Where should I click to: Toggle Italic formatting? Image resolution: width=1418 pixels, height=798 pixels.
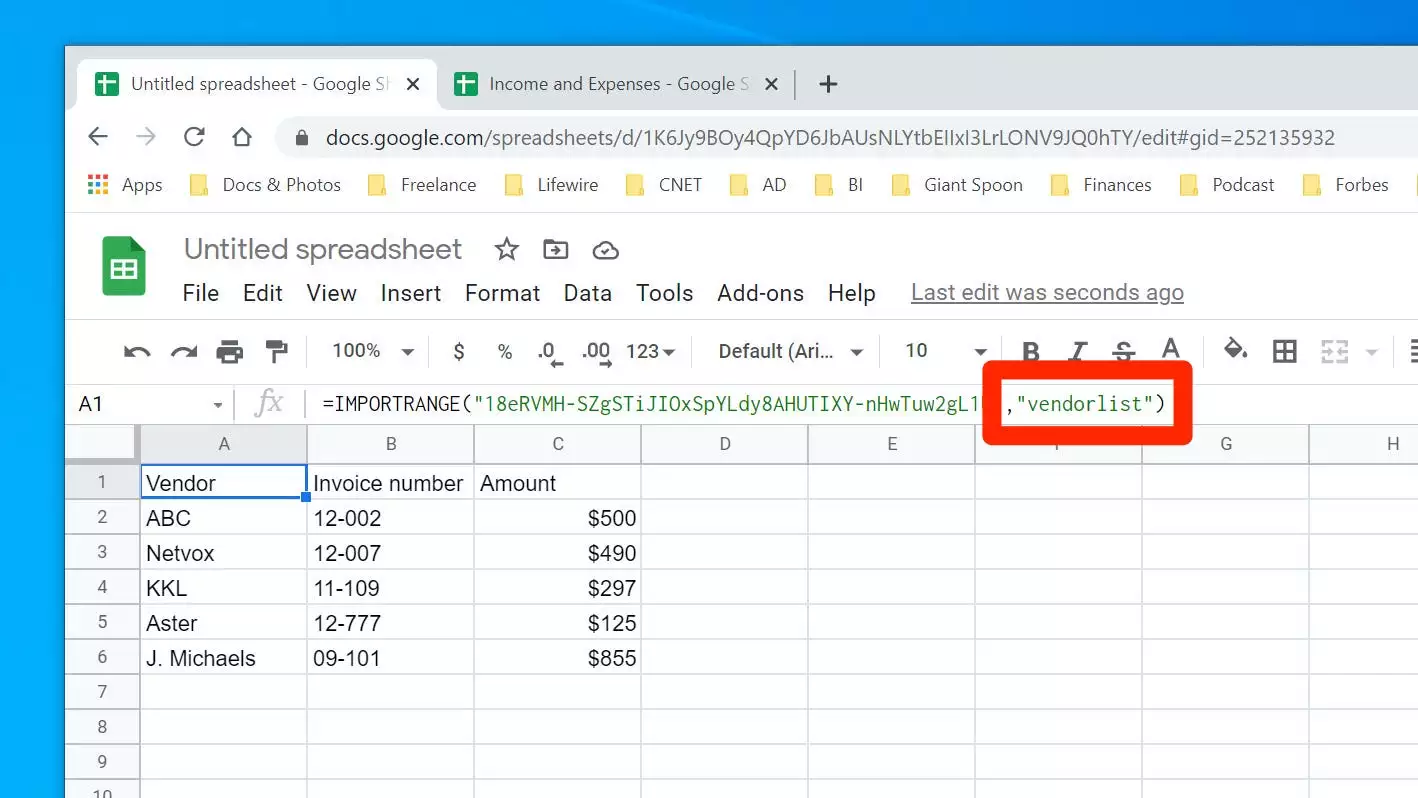click(1077, 351)
